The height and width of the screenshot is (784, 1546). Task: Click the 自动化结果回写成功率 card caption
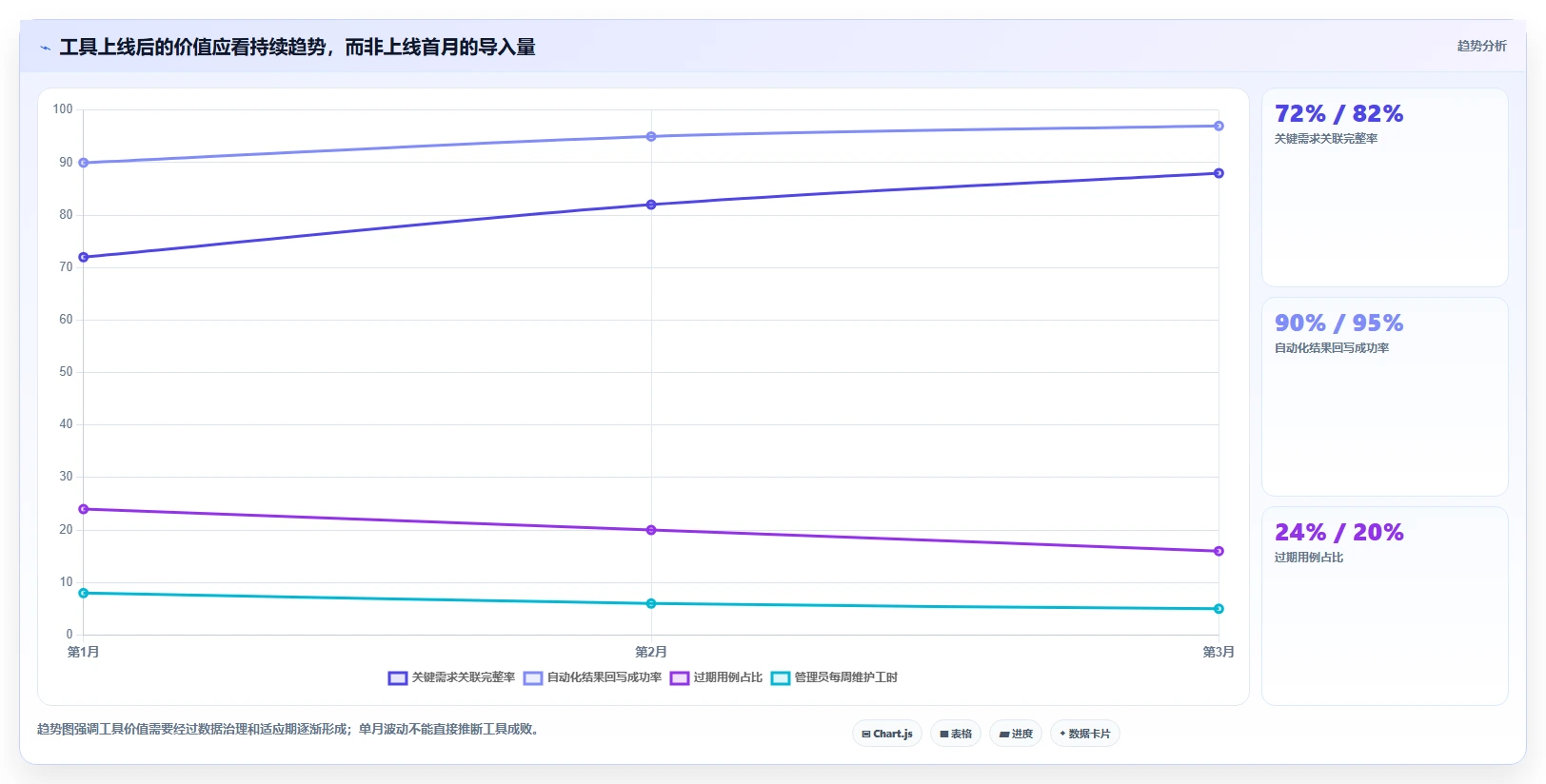1332,348
